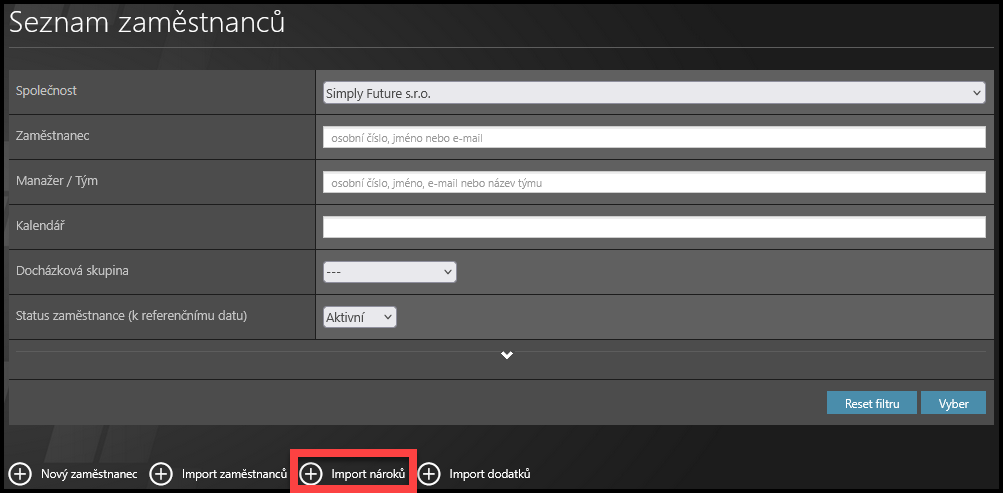Open the Nový zaměstnanec text link

pyautogui.click(x=89, y=474)
